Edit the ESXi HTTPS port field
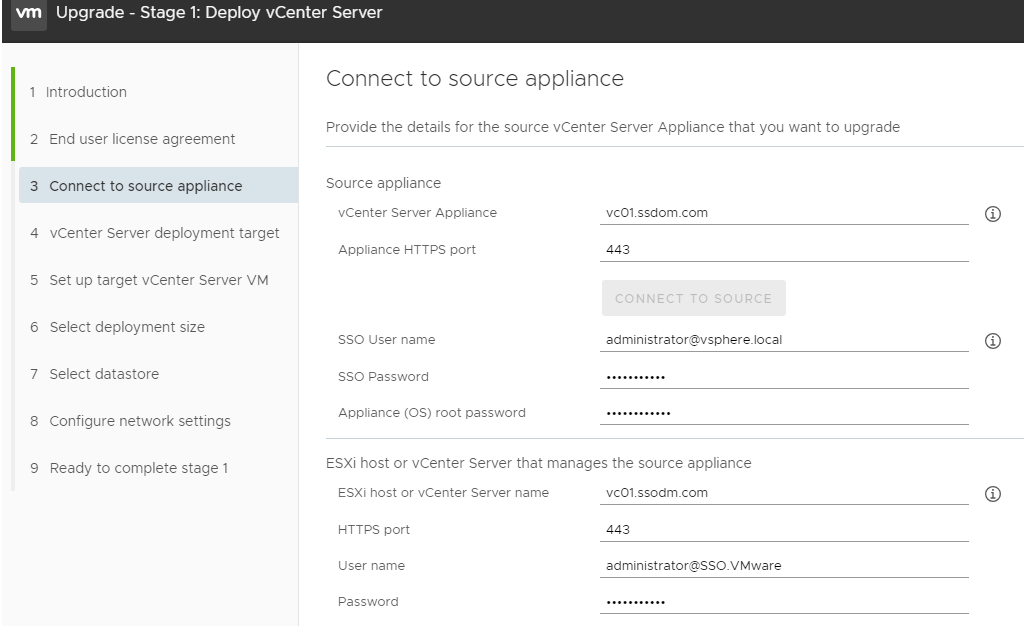The width and height of the screenshot is (1024, 626). pos(784,529)
